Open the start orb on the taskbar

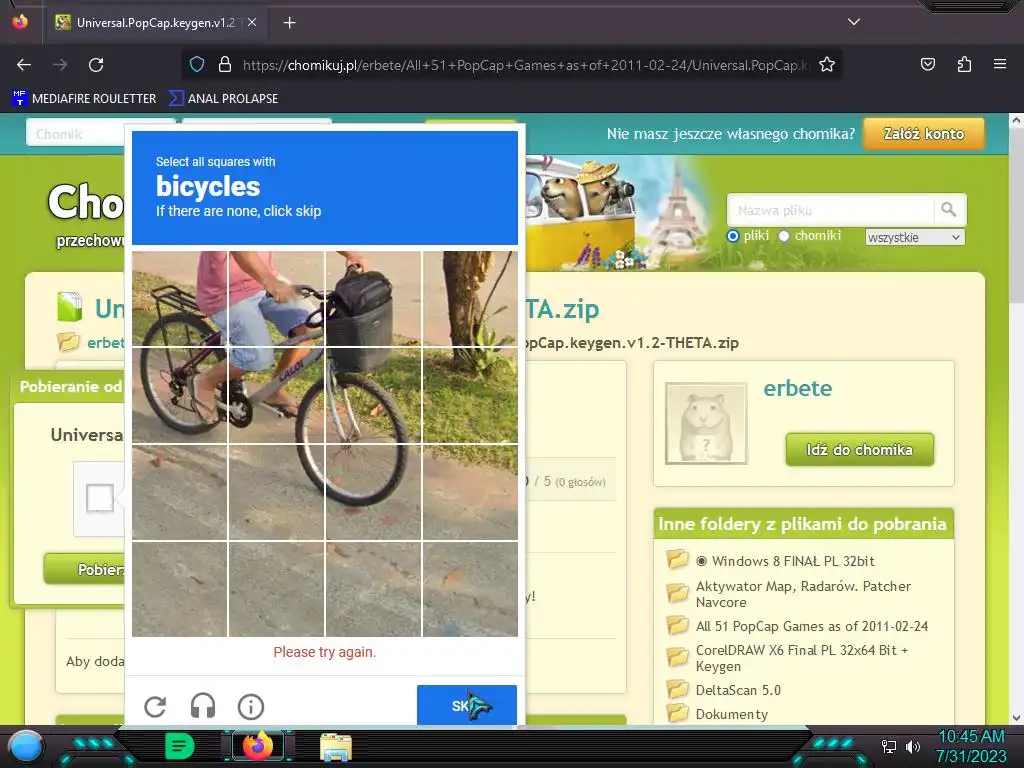pos(26,746)
